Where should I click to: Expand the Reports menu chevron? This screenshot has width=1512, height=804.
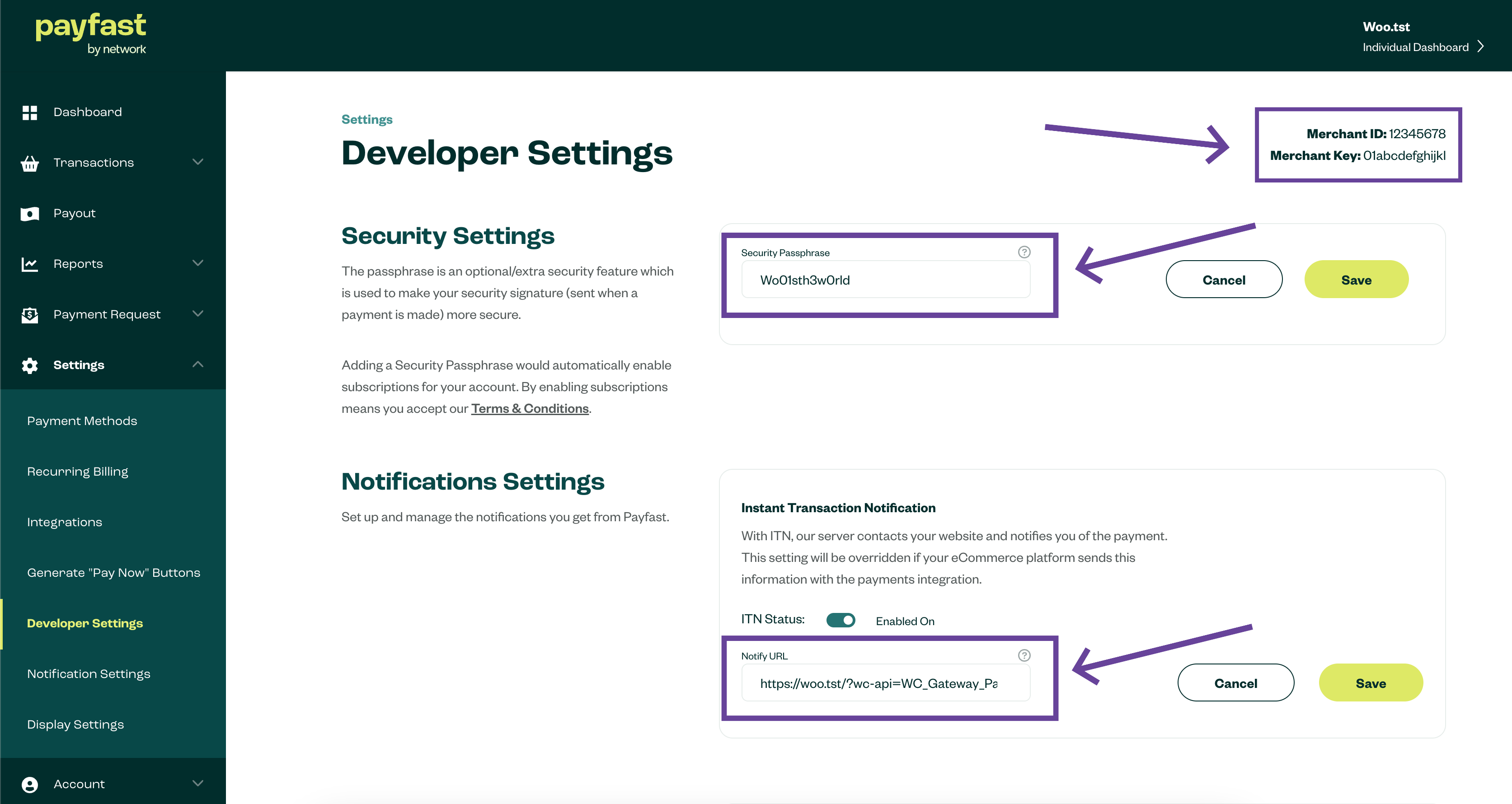tap(198, 263)
